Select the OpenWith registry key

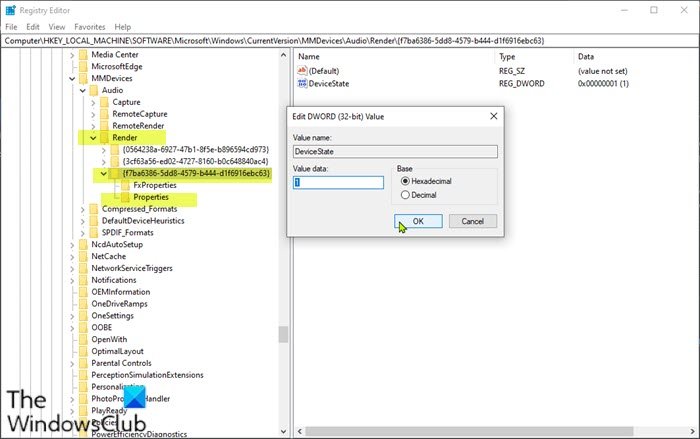(x=109, y=339)
